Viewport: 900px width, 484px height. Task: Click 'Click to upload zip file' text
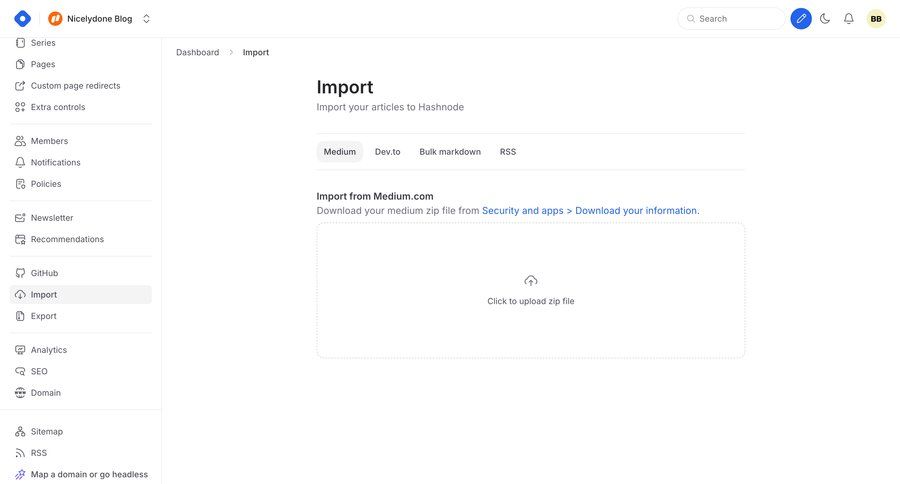[x=530, y=301]
